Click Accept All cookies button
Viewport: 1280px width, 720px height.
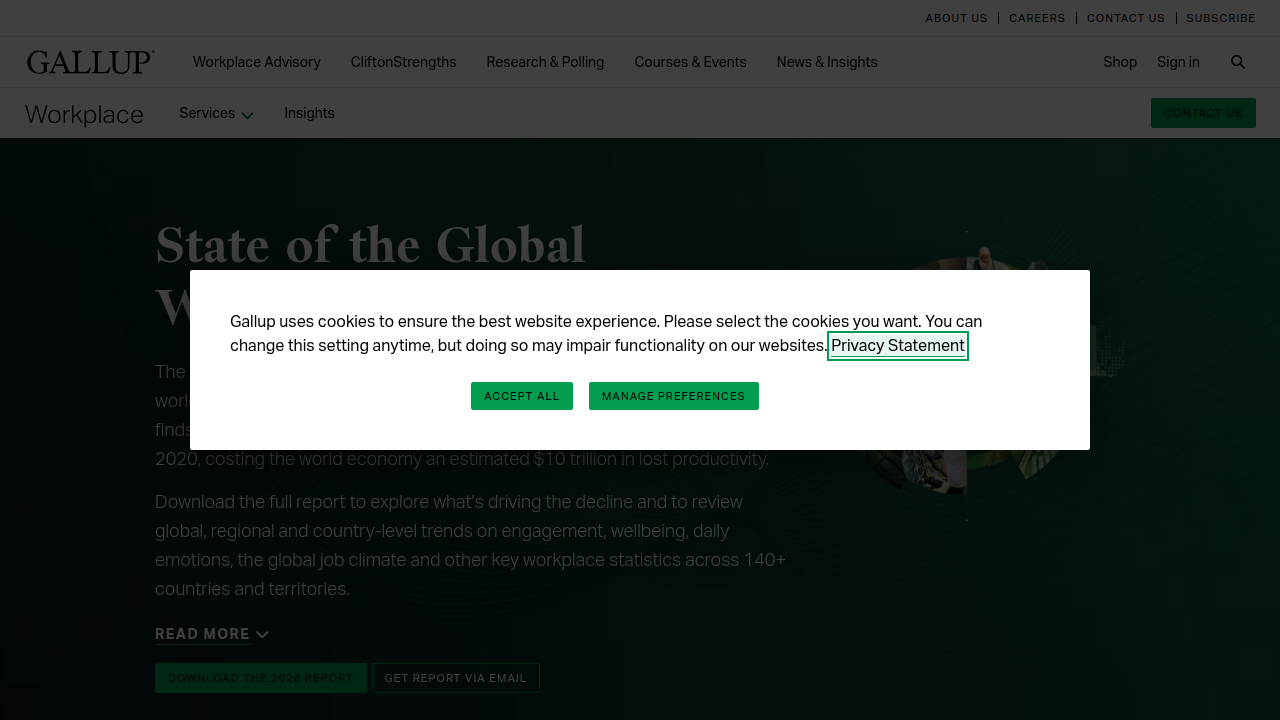522,396
